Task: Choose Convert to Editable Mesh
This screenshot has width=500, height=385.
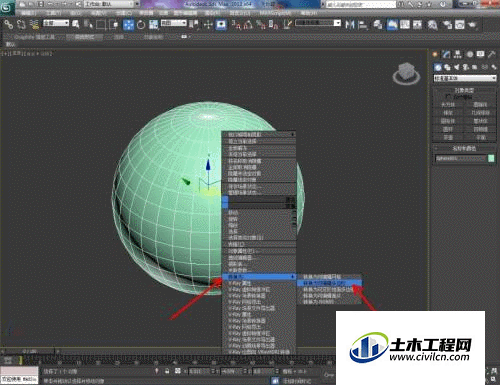Action: (329, 277)
